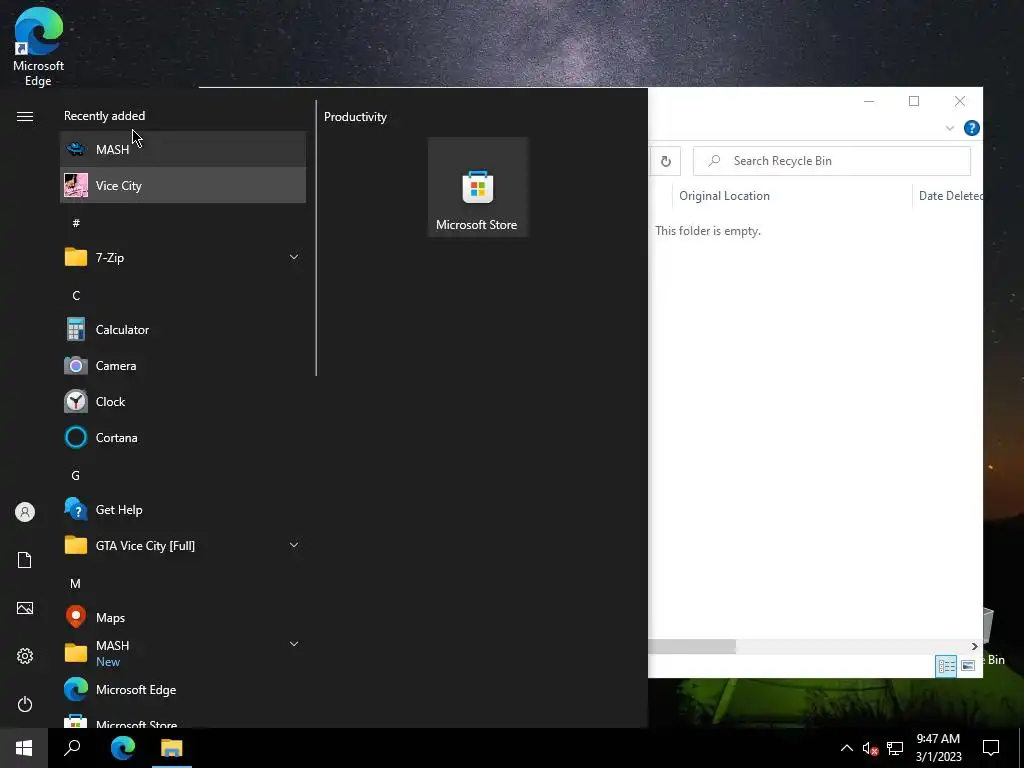Click the Recycle Bin horizontal scrollbar right arrow

tap(974, 647)
